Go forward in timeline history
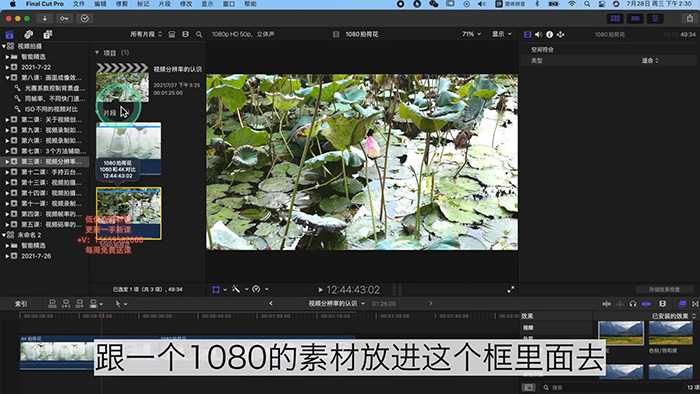The height and width of the screenshot is (394, 700). [430, 303]
